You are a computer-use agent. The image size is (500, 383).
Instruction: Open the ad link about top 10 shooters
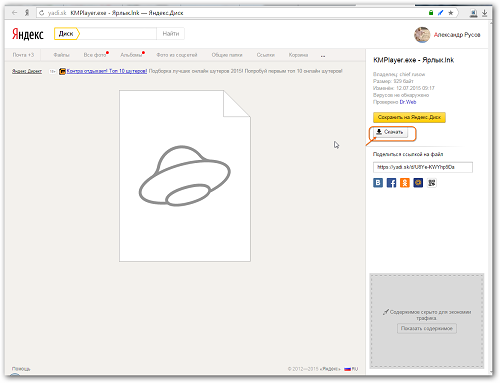pyautogui.click(x=107, y=71)
